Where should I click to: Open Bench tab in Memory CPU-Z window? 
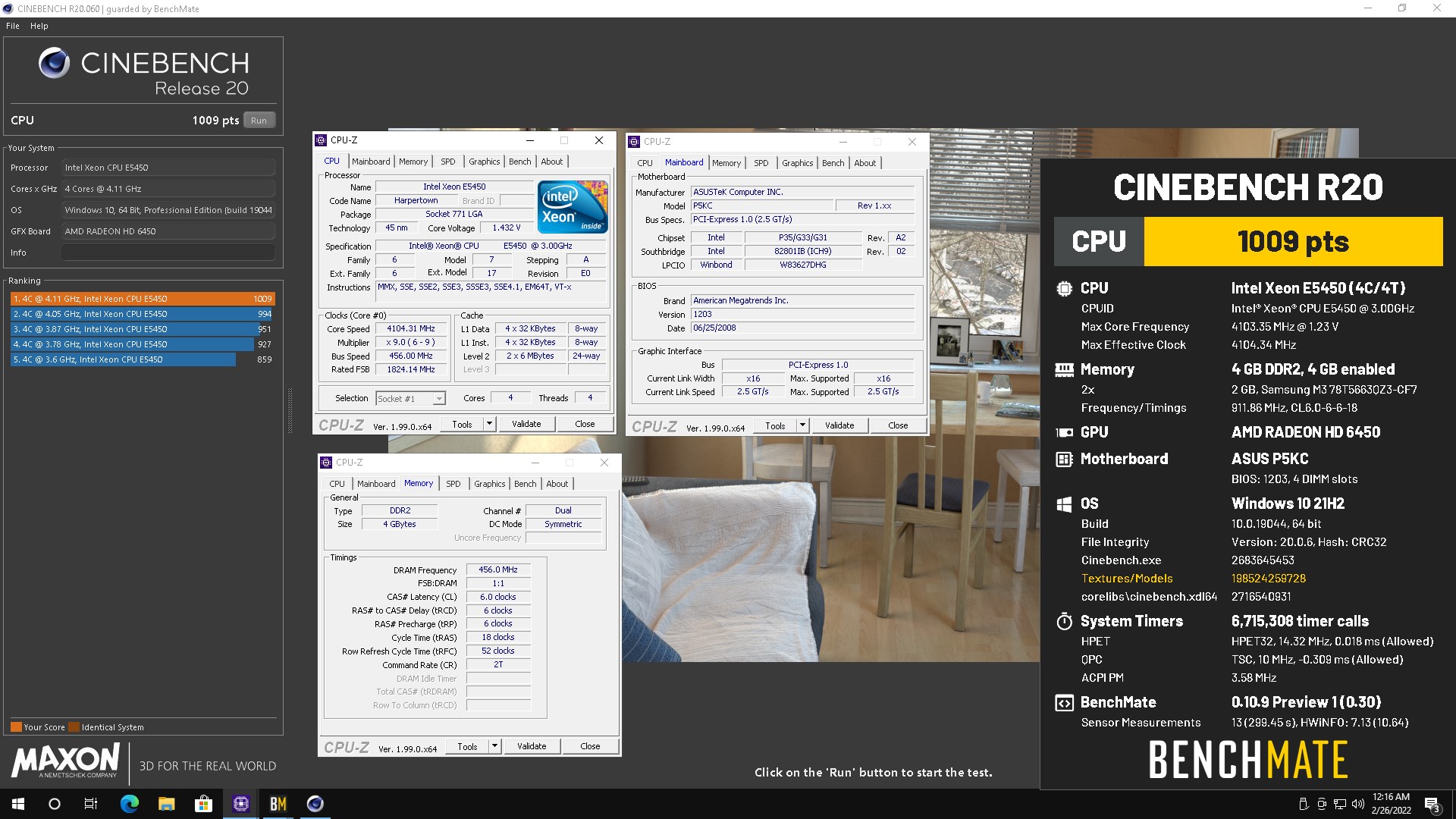point(526,484)
